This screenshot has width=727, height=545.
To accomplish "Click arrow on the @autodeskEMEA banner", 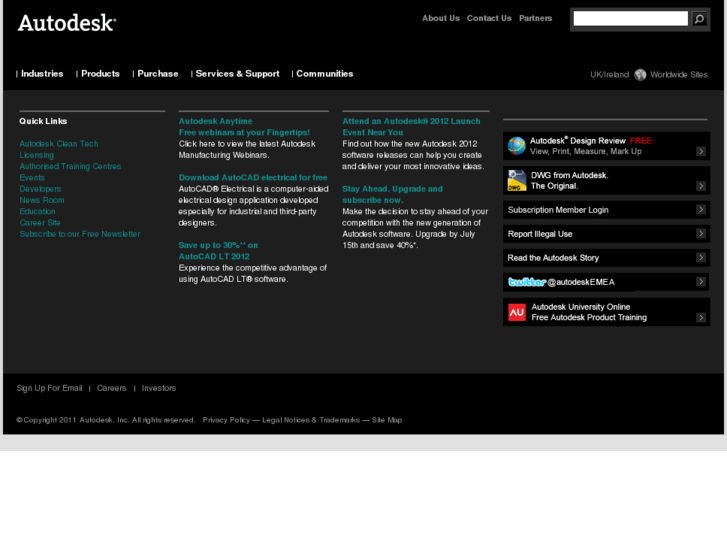I will [701, 282].
